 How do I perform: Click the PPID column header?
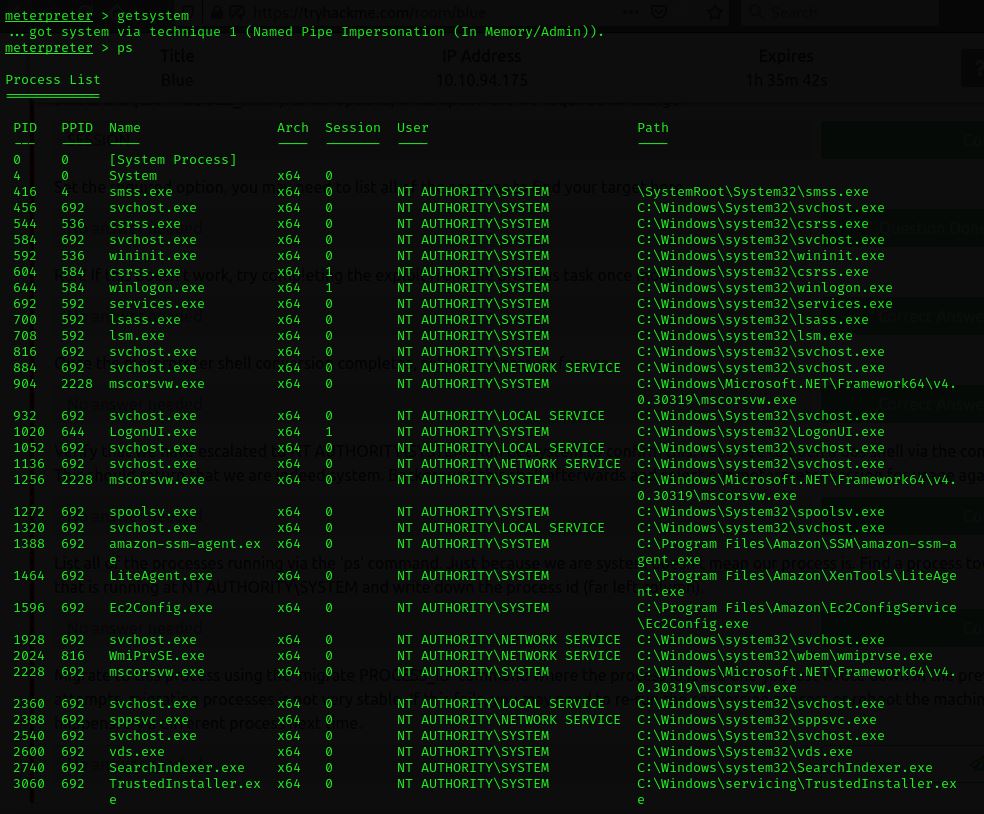click(x=77, y=127)
